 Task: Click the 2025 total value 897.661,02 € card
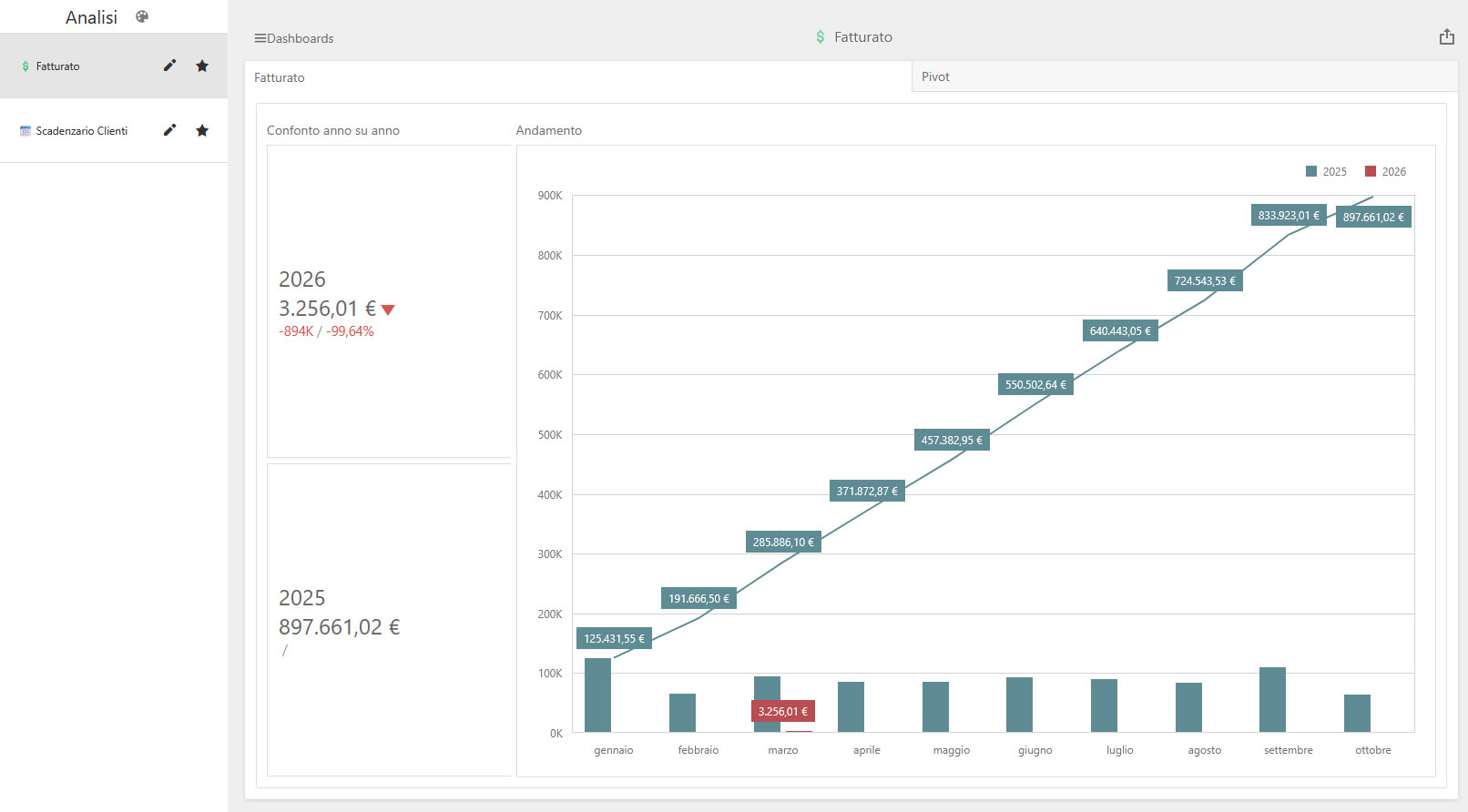coord(339,627)
